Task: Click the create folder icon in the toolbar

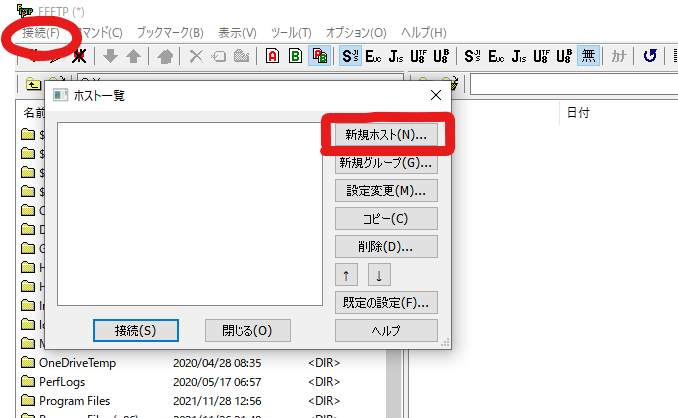Action: click(x=242, y=56)
